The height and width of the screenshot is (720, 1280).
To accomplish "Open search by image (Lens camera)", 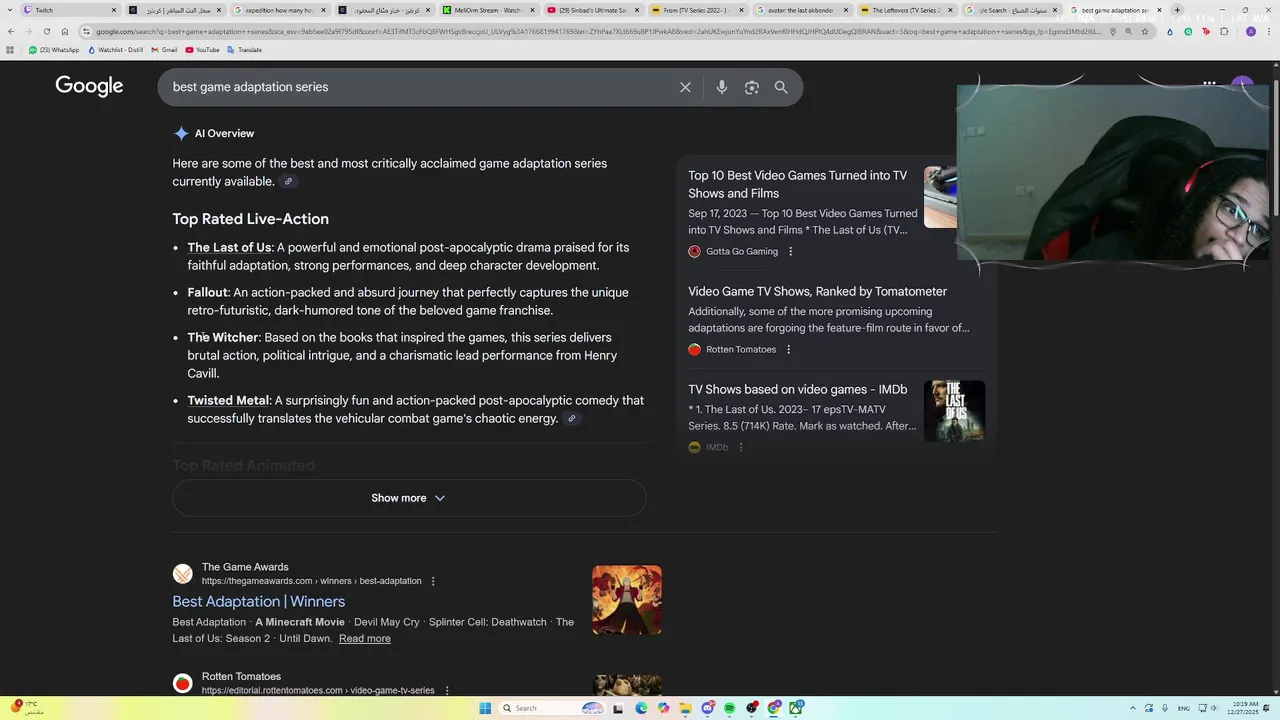I will coord(752,87).
